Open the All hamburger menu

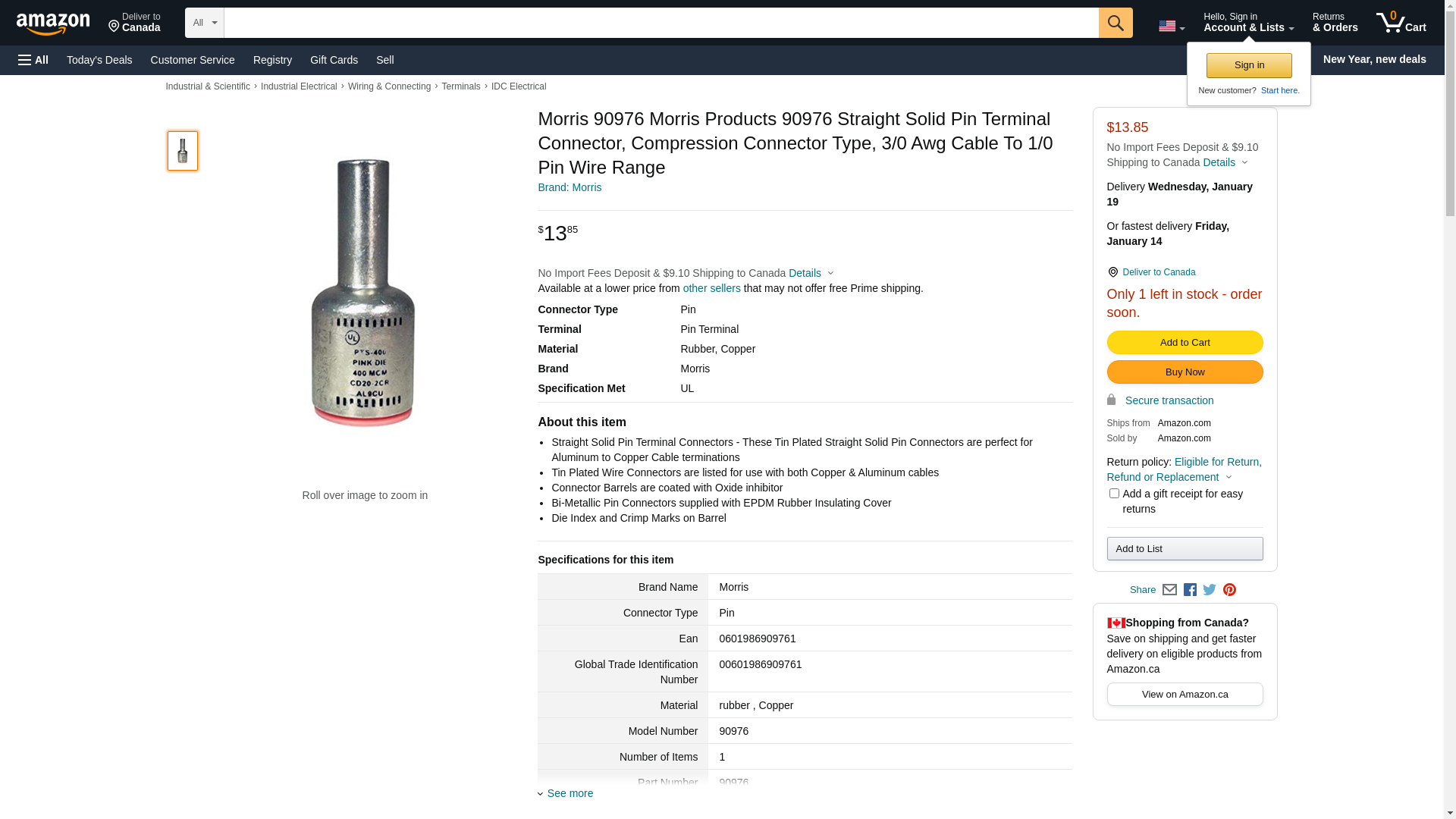pyautogui.click(x=33, y=60)
